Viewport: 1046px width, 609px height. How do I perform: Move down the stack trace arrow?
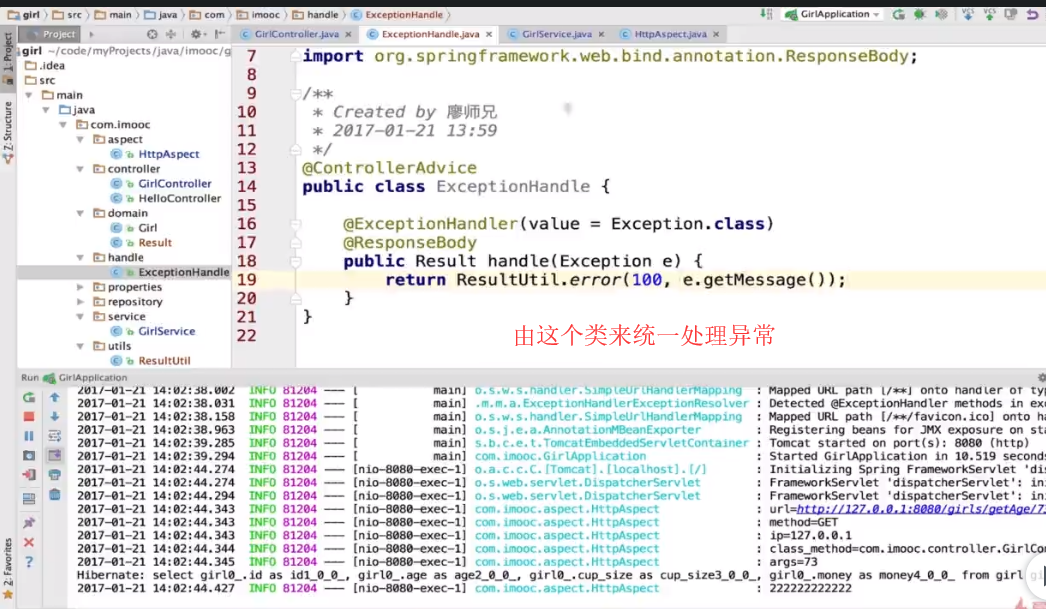pyautogui.click(x=55, y=416)
